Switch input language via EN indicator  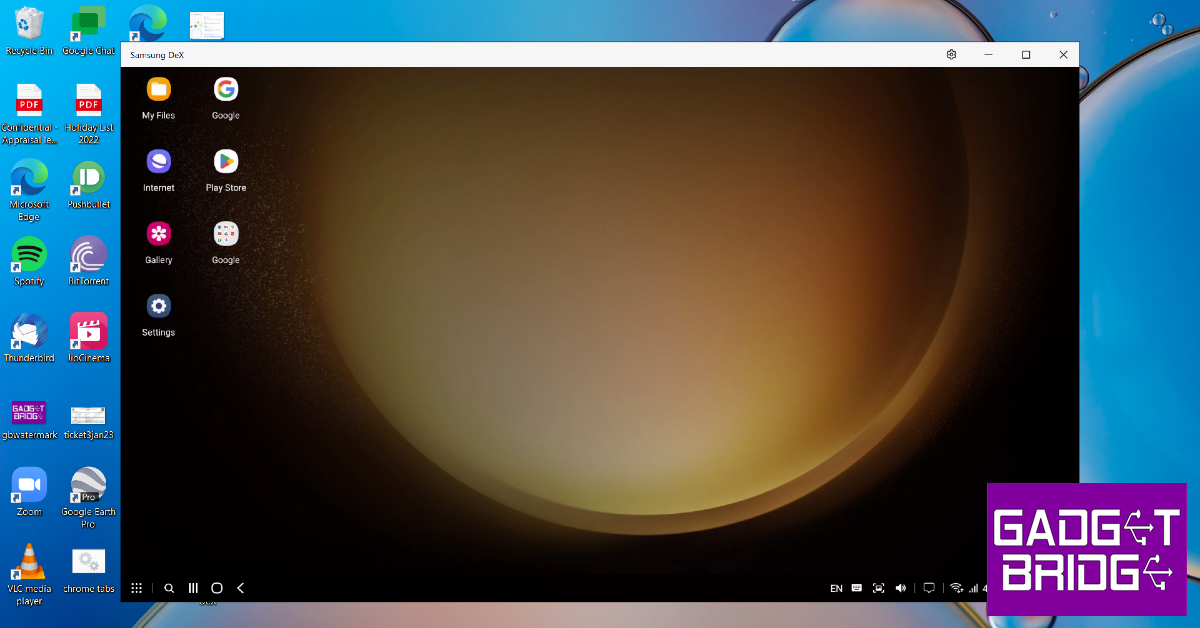click(x=836, y=589)
